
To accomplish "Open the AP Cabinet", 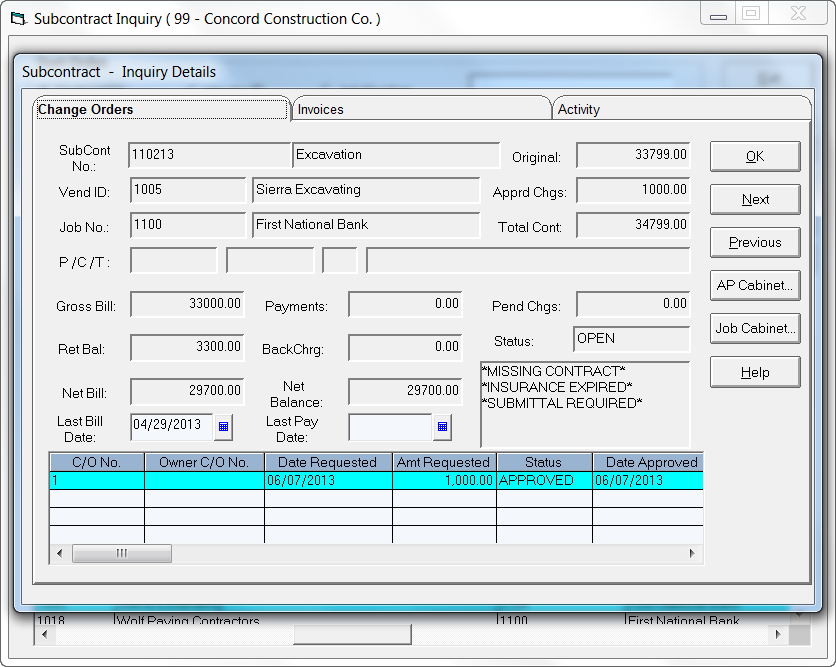I will (x=755, y=285).
